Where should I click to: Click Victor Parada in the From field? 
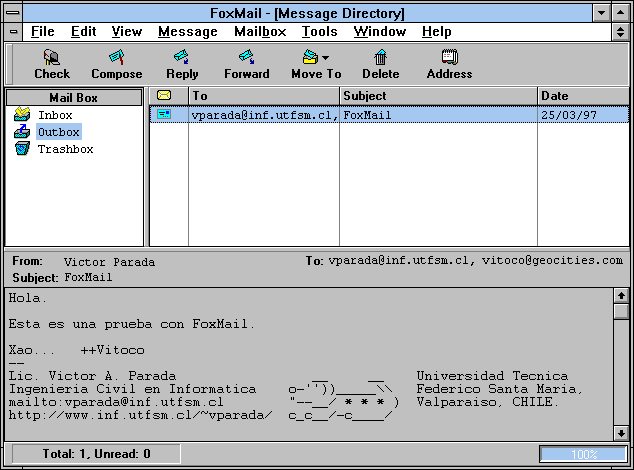coord(109,262)
